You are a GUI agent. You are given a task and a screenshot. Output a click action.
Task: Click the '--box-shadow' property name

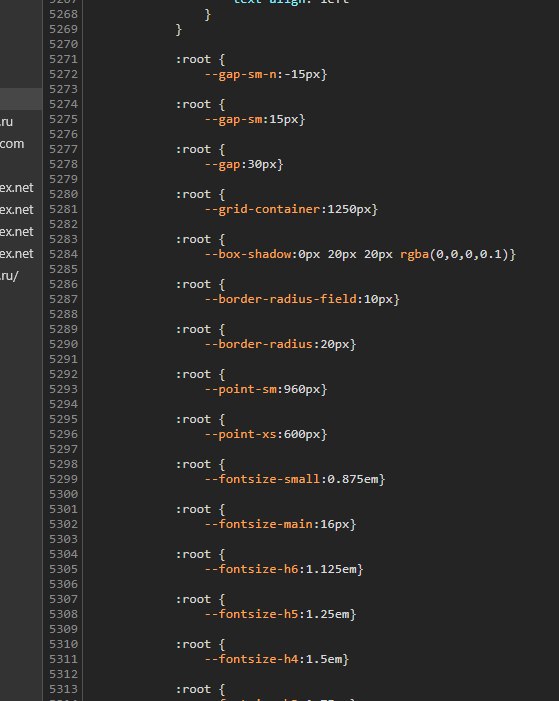[x=248, y=254]
